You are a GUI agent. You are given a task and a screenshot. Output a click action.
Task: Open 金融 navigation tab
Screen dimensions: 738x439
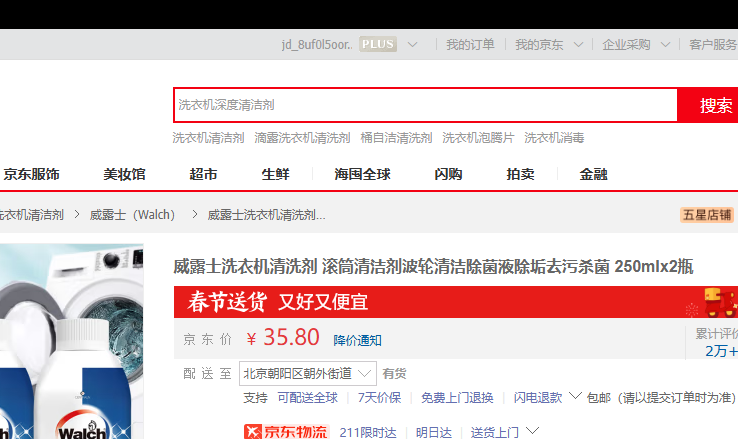pos(593,174)
